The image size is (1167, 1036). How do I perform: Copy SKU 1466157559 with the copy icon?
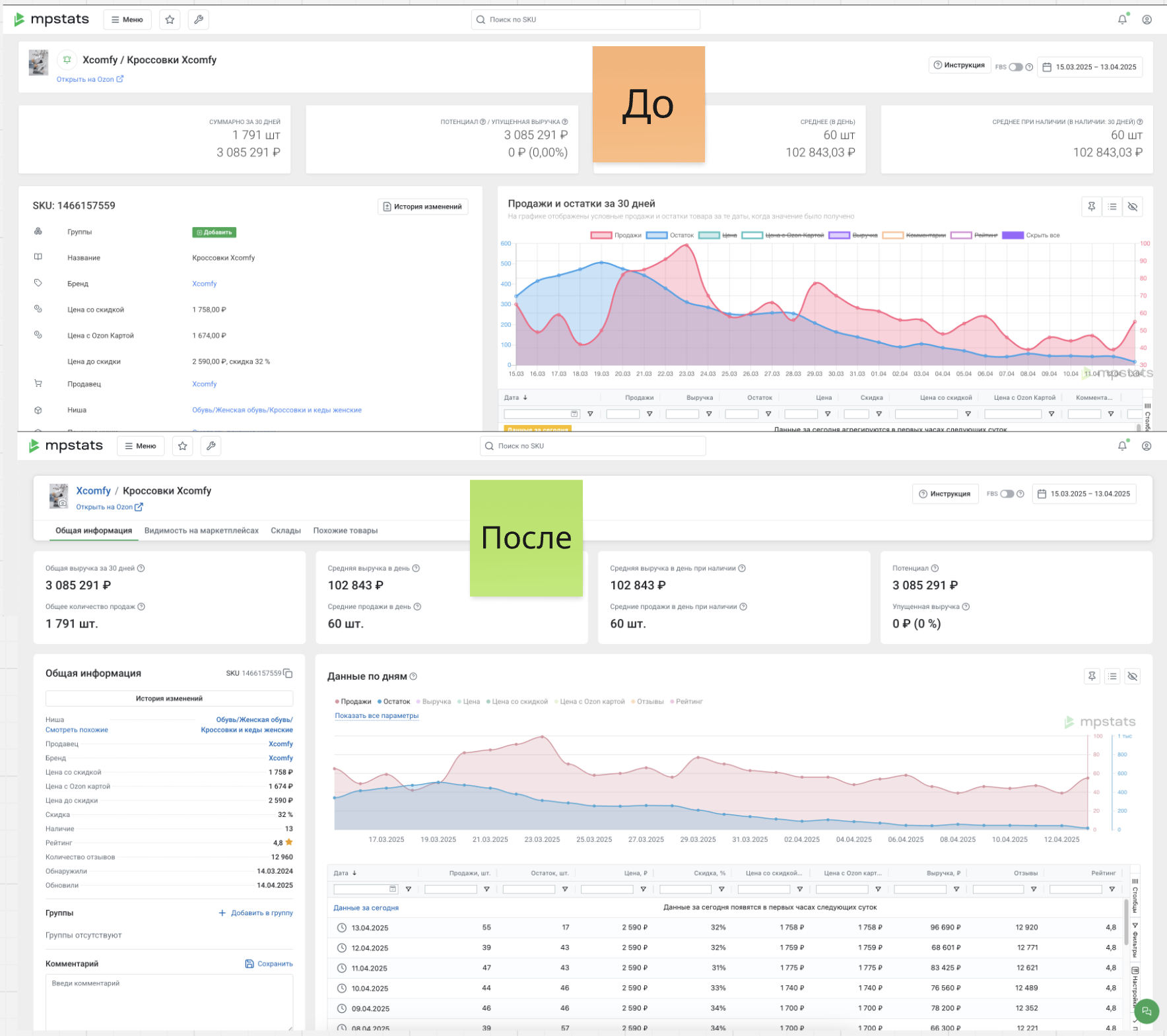tap(288, 674)
